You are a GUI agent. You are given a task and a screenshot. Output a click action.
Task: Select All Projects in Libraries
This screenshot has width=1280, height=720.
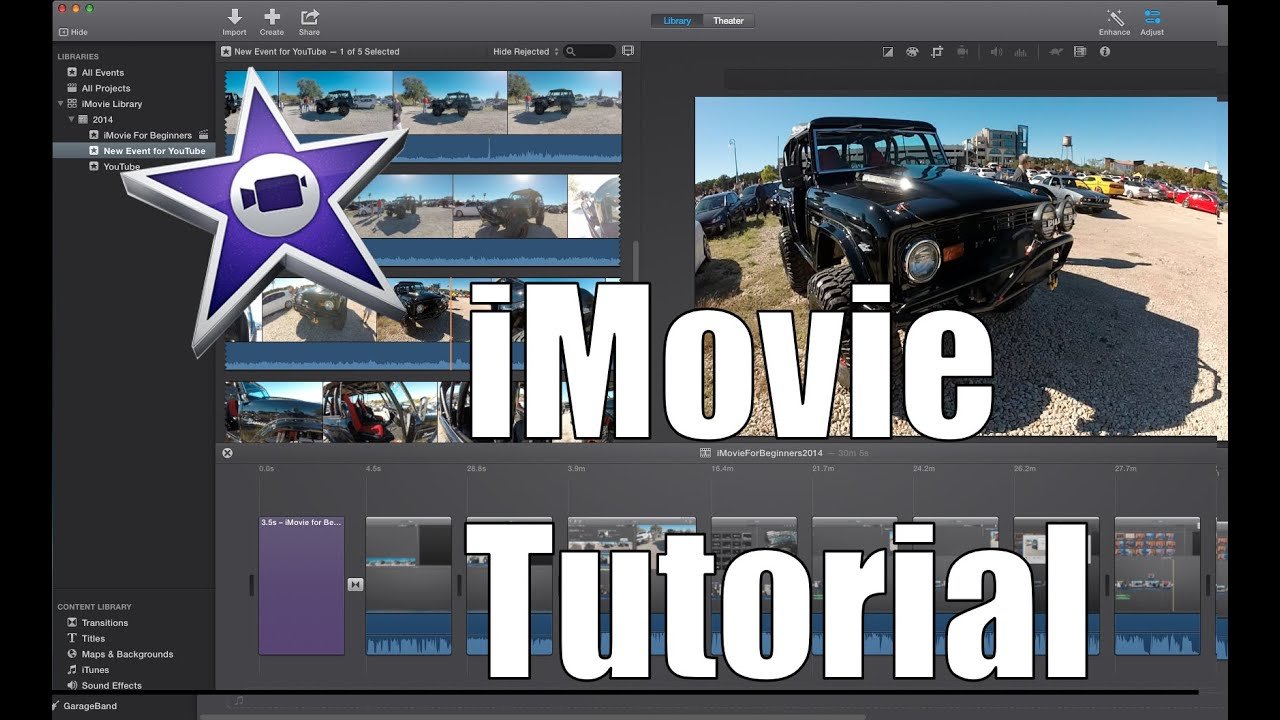[x=105, y=88]
